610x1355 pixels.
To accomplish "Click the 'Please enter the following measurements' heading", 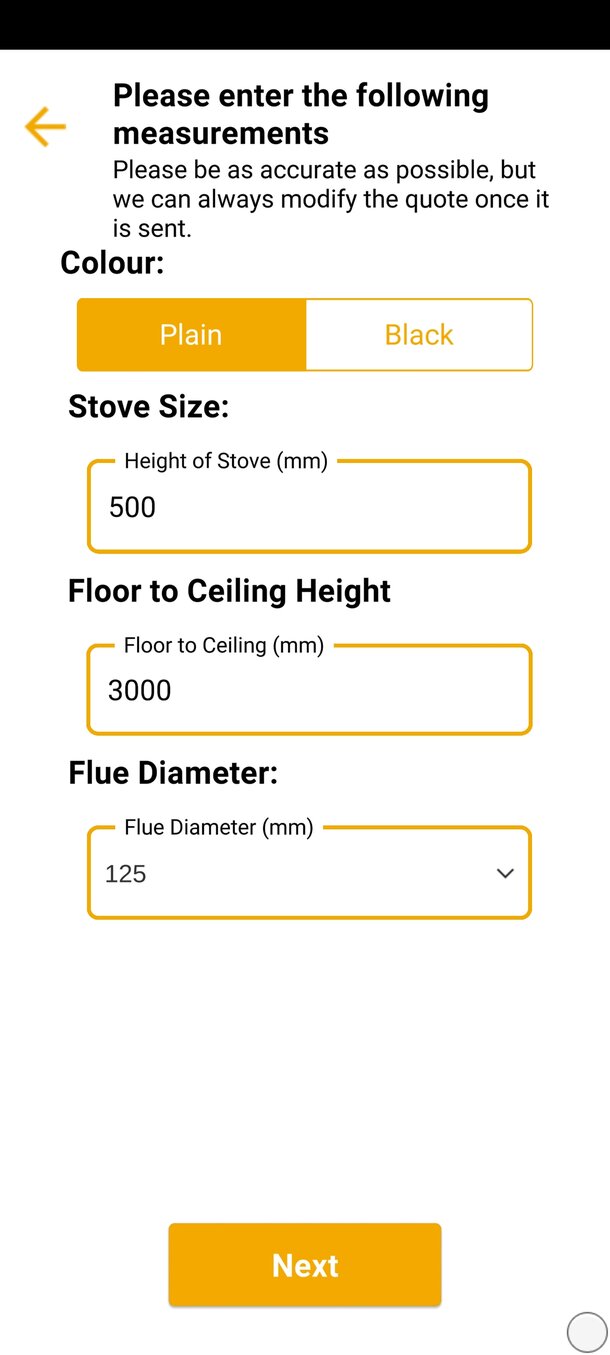I will pyautogui.click(x=301, y=114).
